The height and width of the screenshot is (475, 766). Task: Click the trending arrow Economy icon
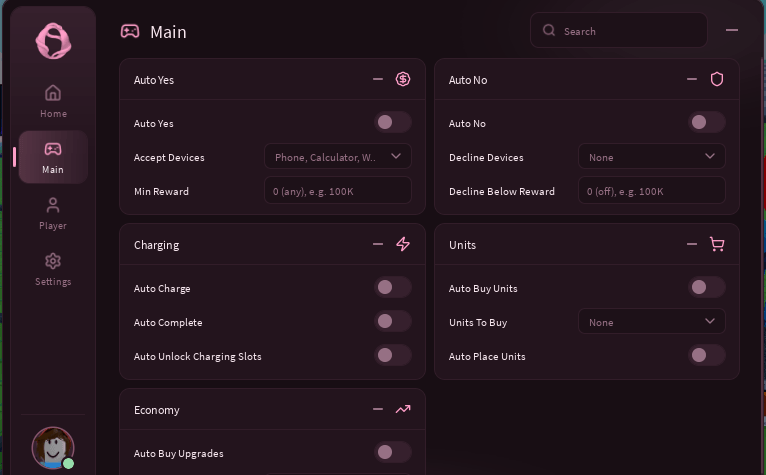(403, 409)
